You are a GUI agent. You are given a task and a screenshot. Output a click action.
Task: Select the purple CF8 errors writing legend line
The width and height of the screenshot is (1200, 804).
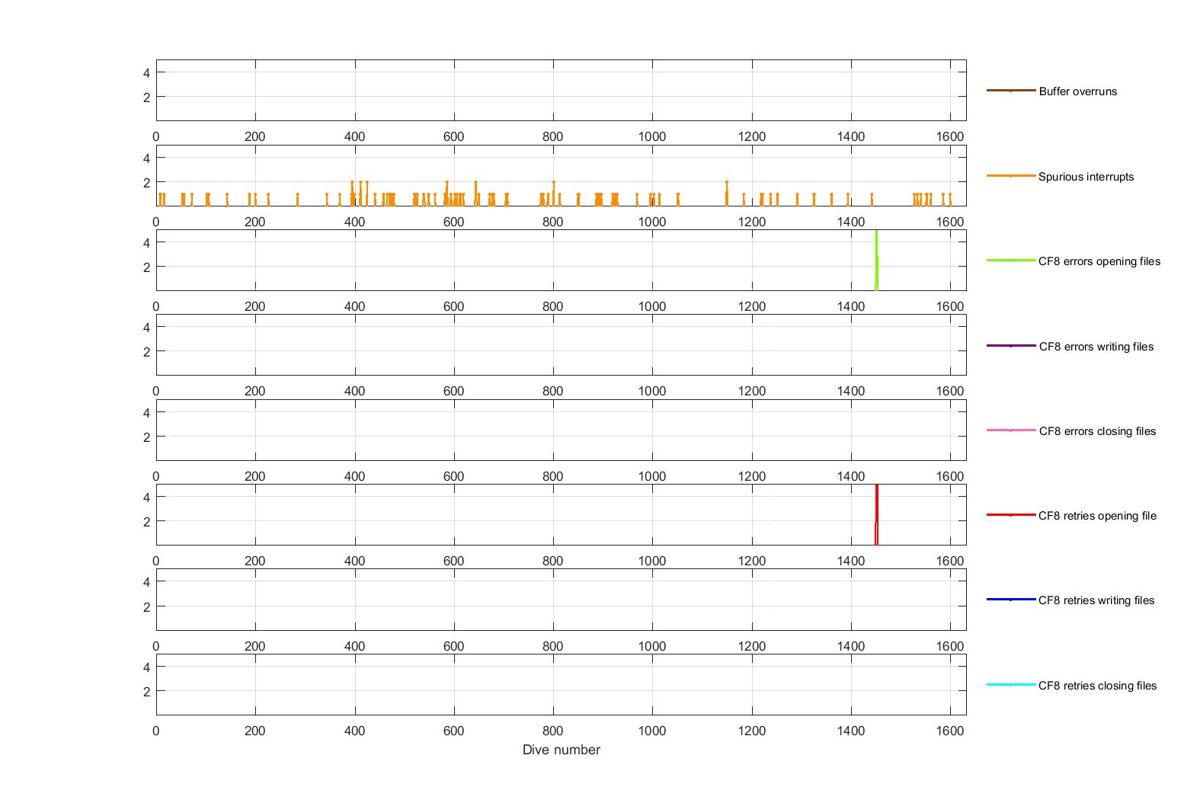tap(1011, 346)
